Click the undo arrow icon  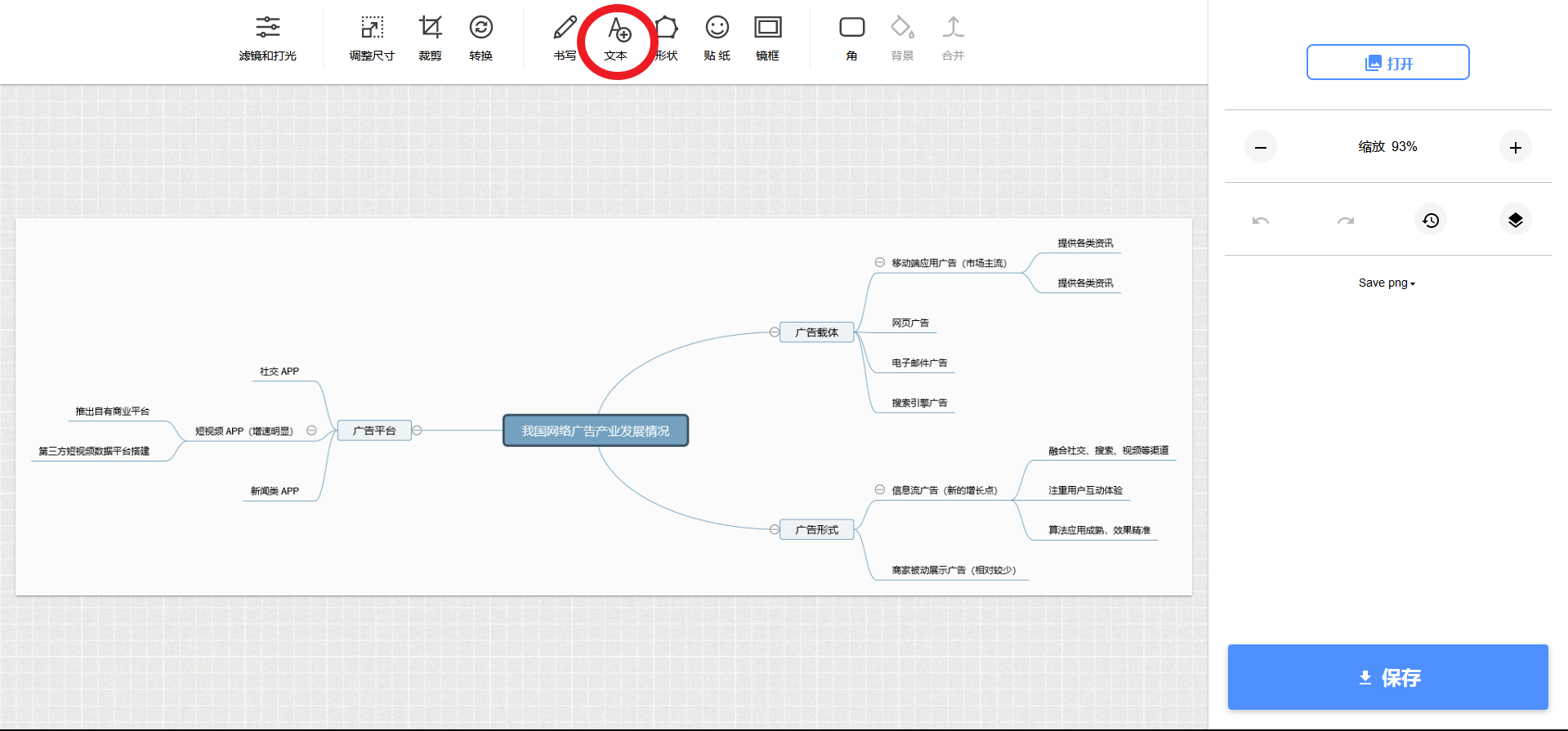click(x=1260, y=221)
